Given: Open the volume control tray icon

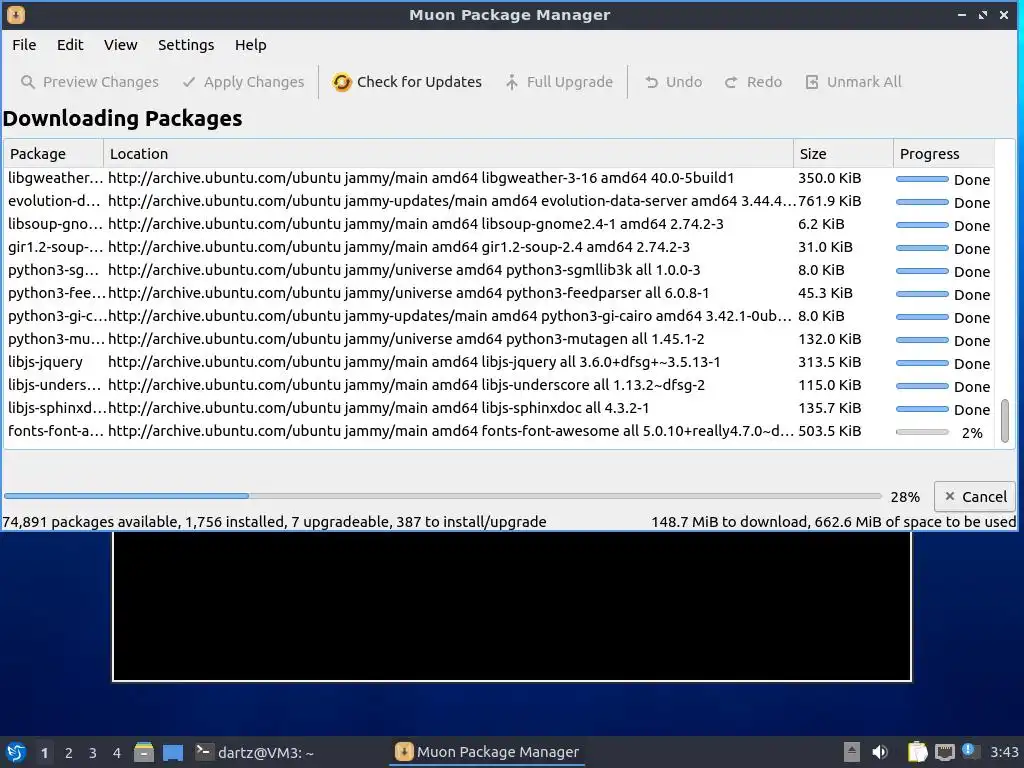Looking at the screenshot, I should pos(880,752).
